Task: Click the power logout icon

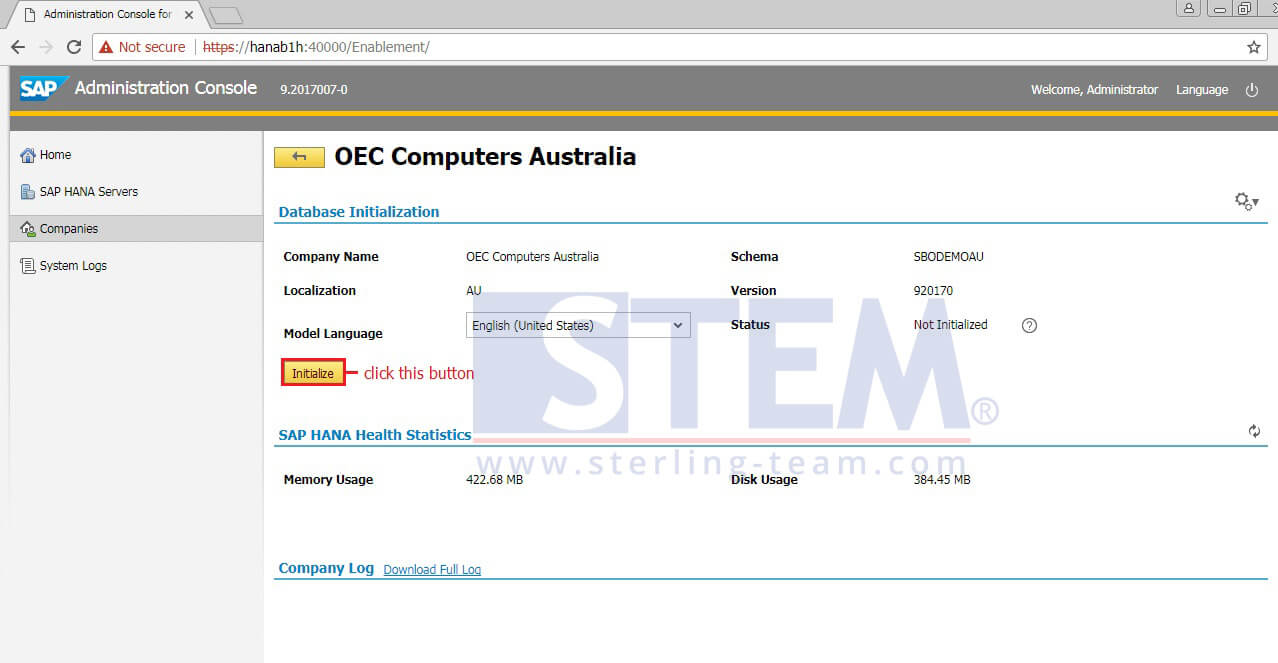Action: coord(1252,90)
